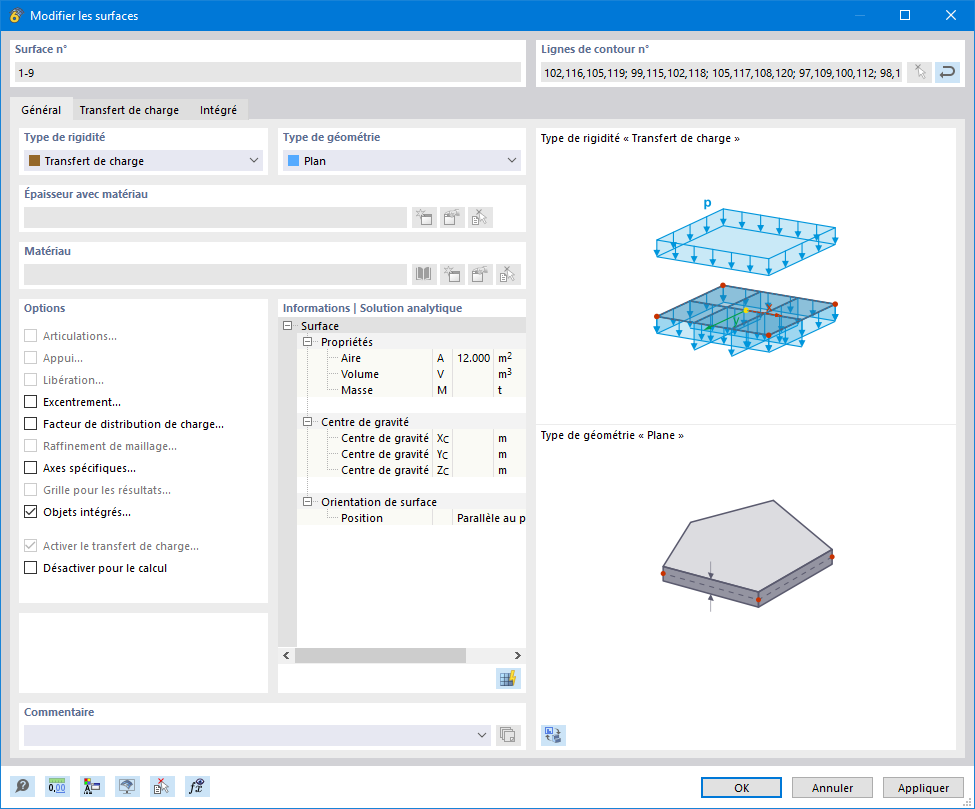Pick material graphically in Matériau row
Screen dimensions: 975x809
tap(507, 274)
